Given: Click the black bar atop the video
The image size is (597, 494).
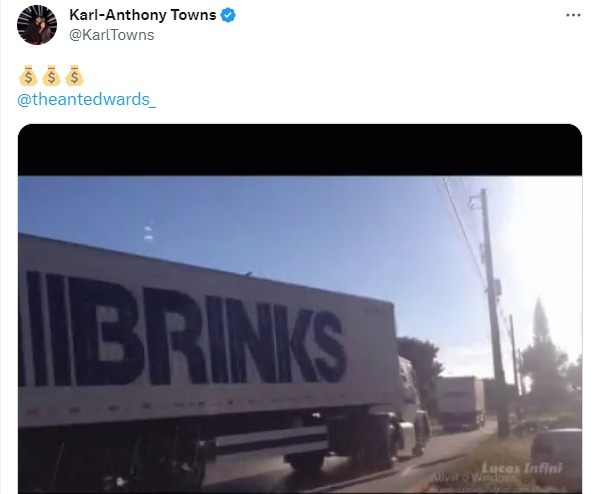Looking at the screenshot, I should [x=300, y=150].
